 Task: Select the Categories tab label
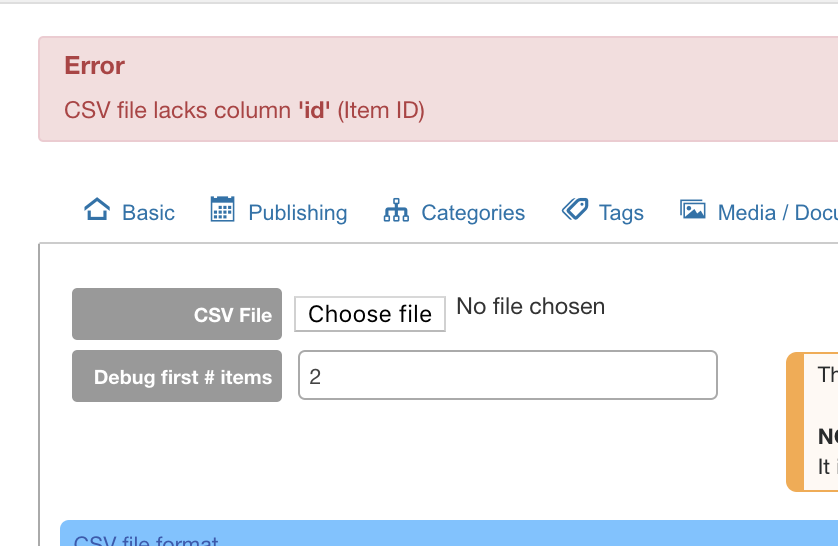[473, 213]
